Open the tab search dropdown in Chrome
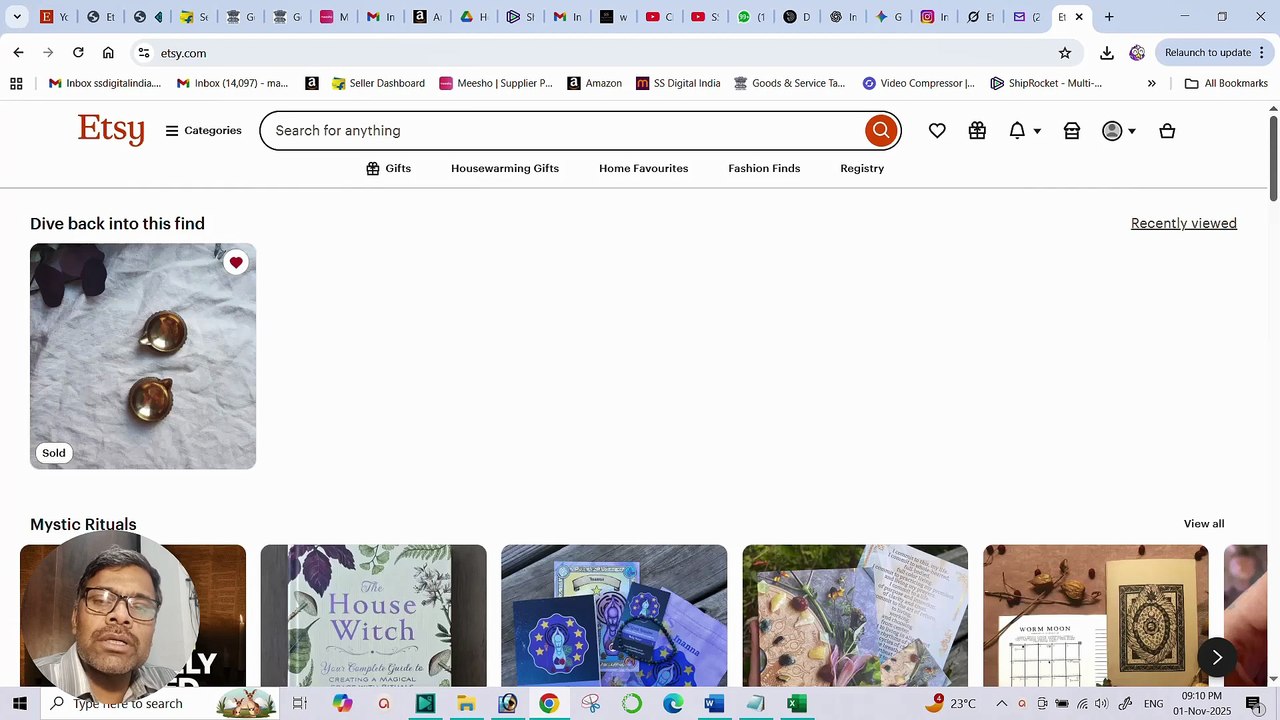1280x720 pixels. coord(17,17)
